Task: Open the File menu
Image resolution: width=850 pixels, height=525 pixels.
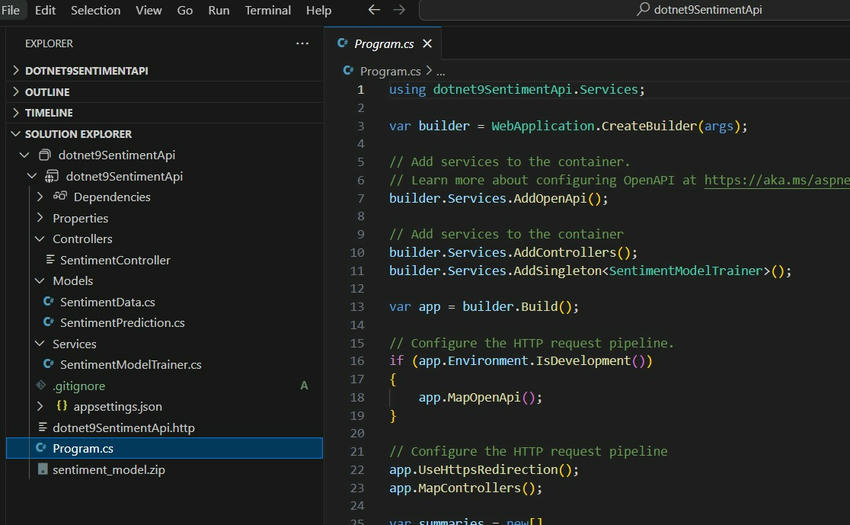Action: coord(10,10)
